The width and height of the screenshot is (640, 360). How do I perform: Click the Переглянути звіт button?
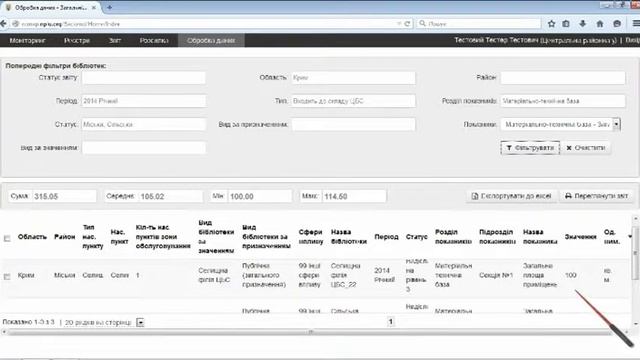[597, 196]
